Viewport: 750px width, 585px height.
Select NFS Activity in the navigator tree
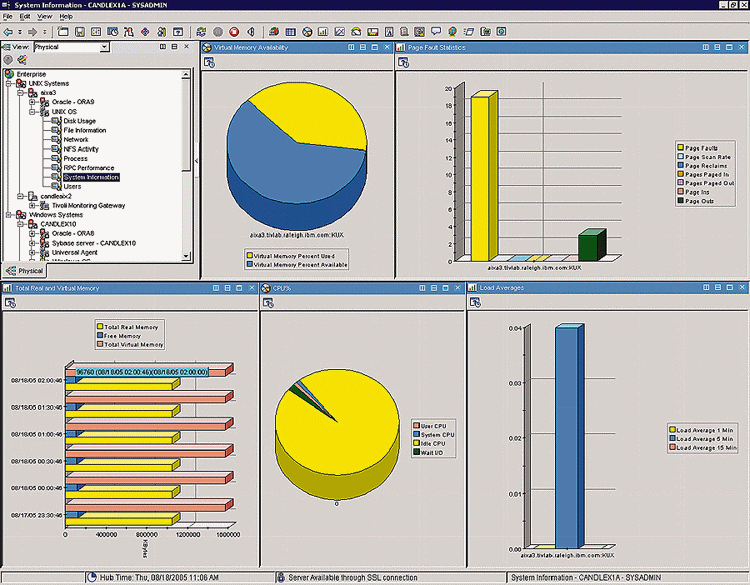click(81, 149)
